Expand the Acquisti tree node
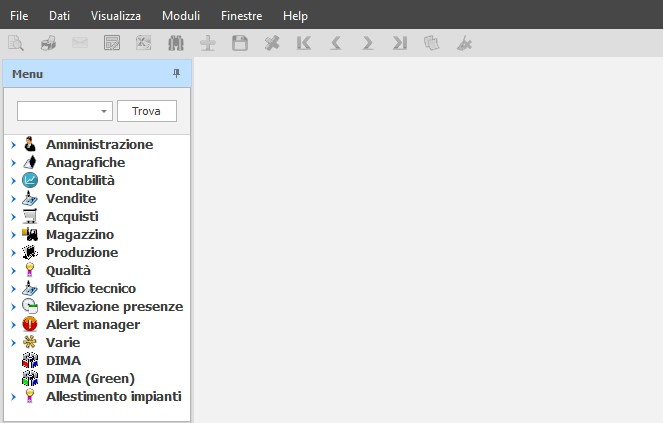The width and height of the screenshot is (663, 423). click(x=13, y=217)
